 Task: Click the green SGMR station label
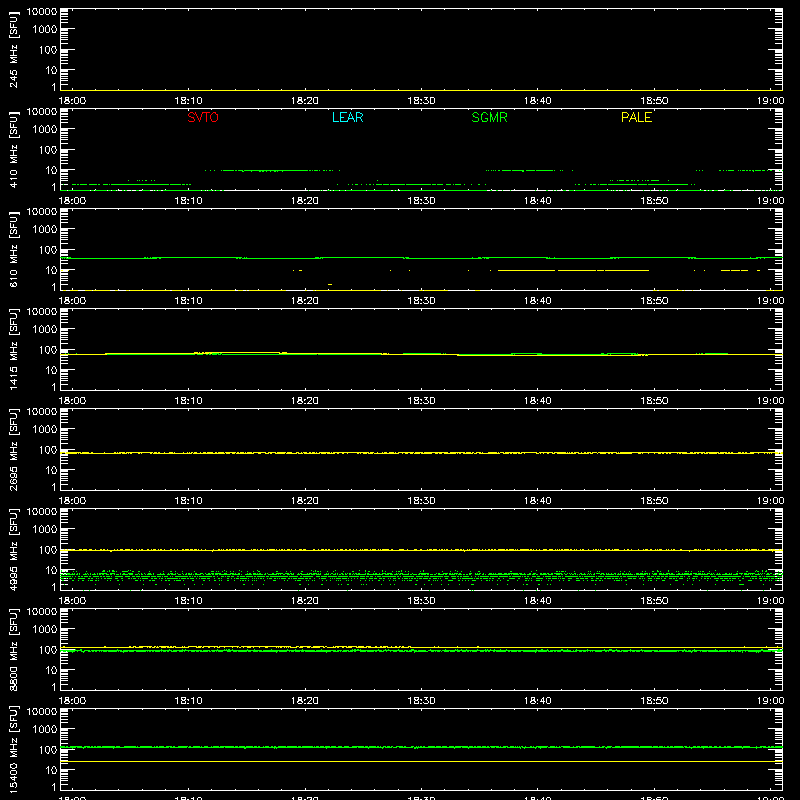(x=489, y=117)
